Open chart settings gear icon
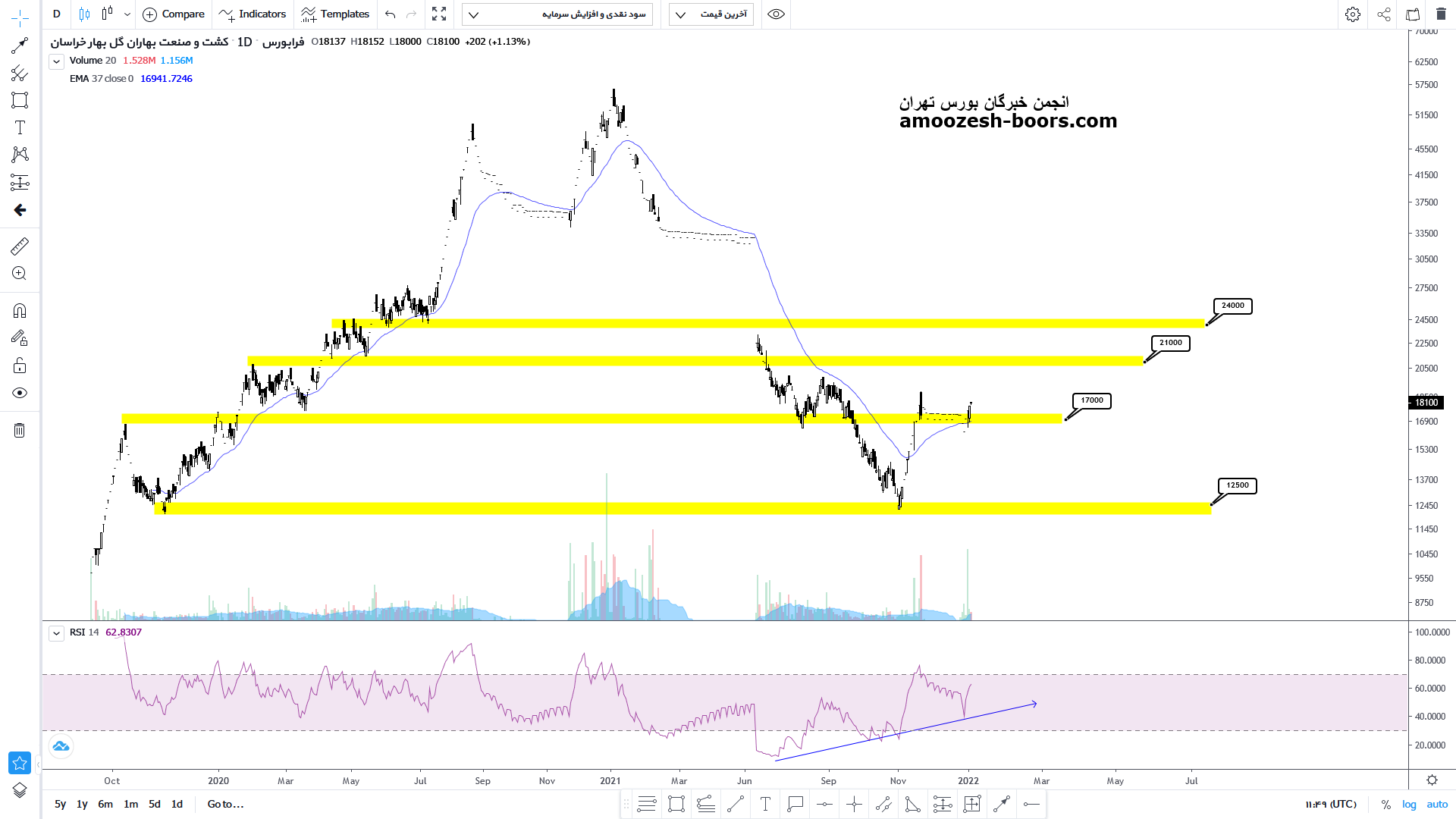 [x=1352, y=14]
